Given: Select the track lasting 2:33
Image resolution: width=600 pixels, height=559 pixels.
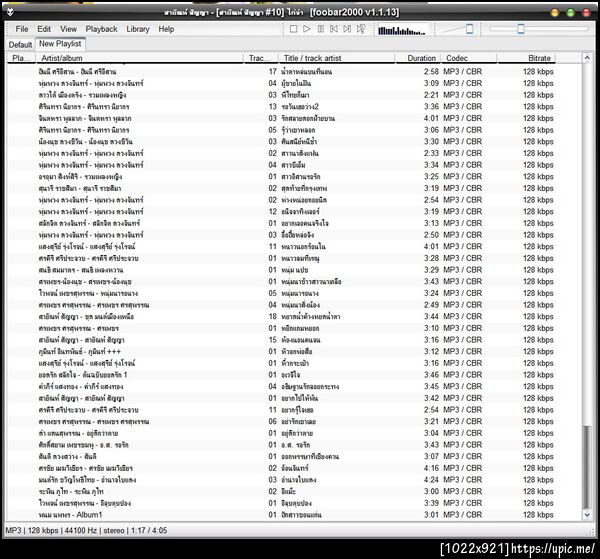Looking at the screenshot, I should point(295,153).
